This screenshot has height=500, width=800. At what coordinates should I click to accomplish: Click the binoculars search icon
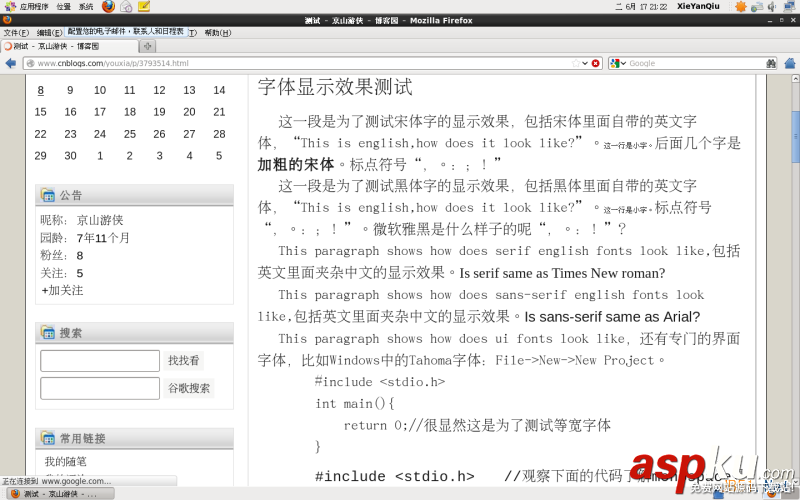[x=771, y=63]
